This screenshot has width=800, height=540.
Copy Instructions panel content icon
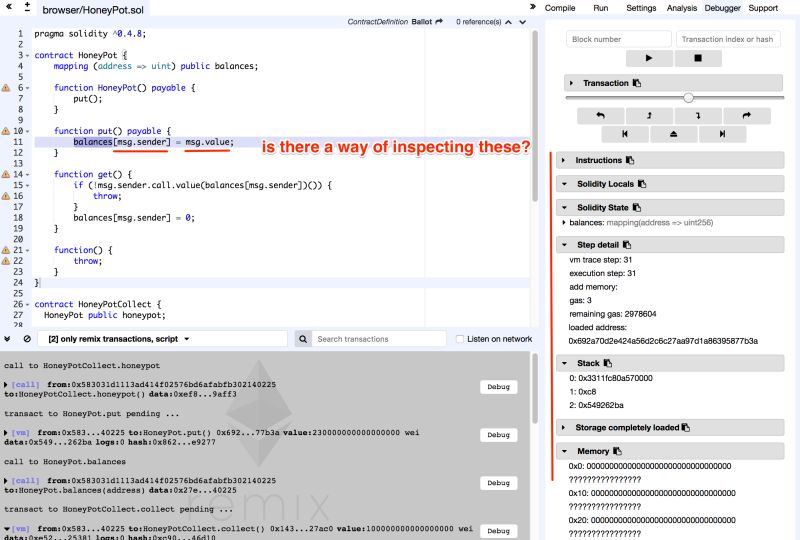pos(630,160)
